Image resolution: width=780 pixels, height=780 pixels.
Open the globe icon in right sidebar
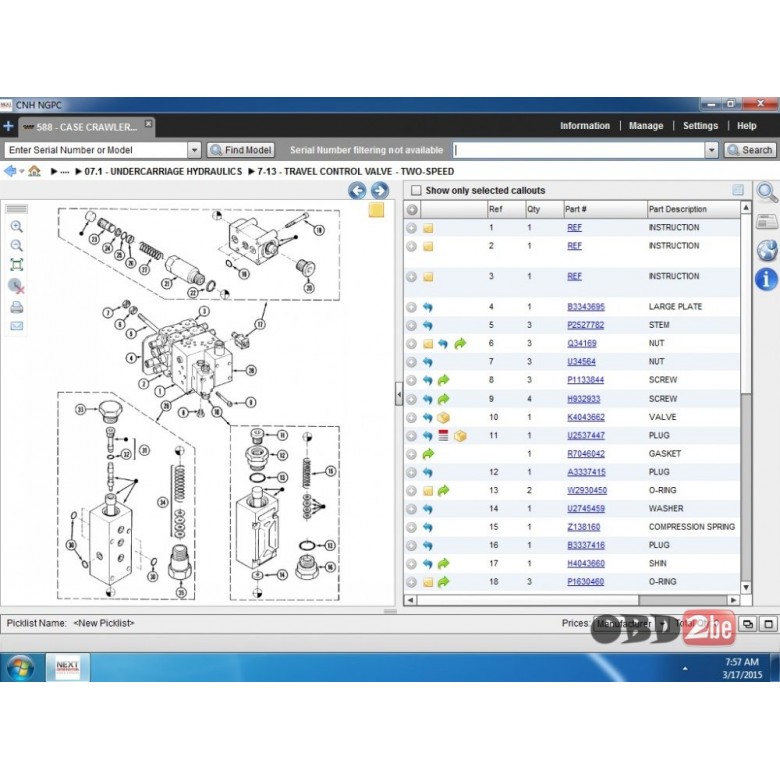[x=766, y=250]
